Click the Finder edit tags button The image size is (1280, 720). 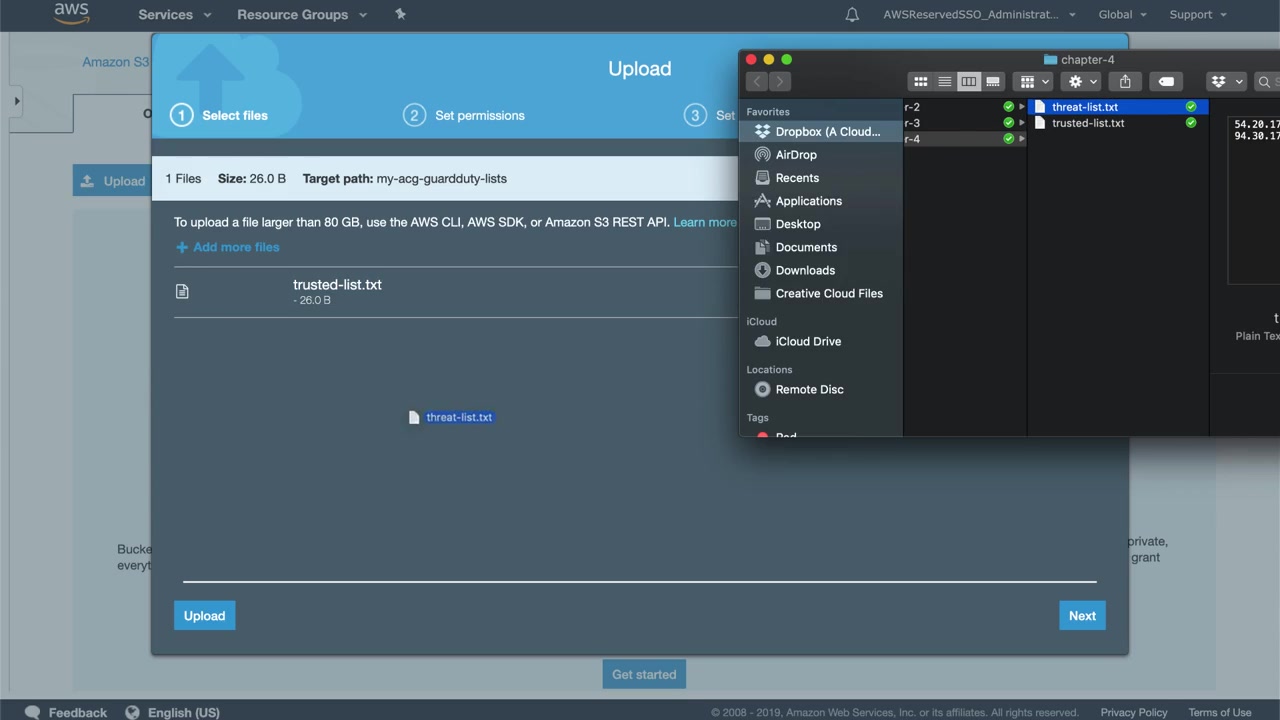pos(1166,82)
